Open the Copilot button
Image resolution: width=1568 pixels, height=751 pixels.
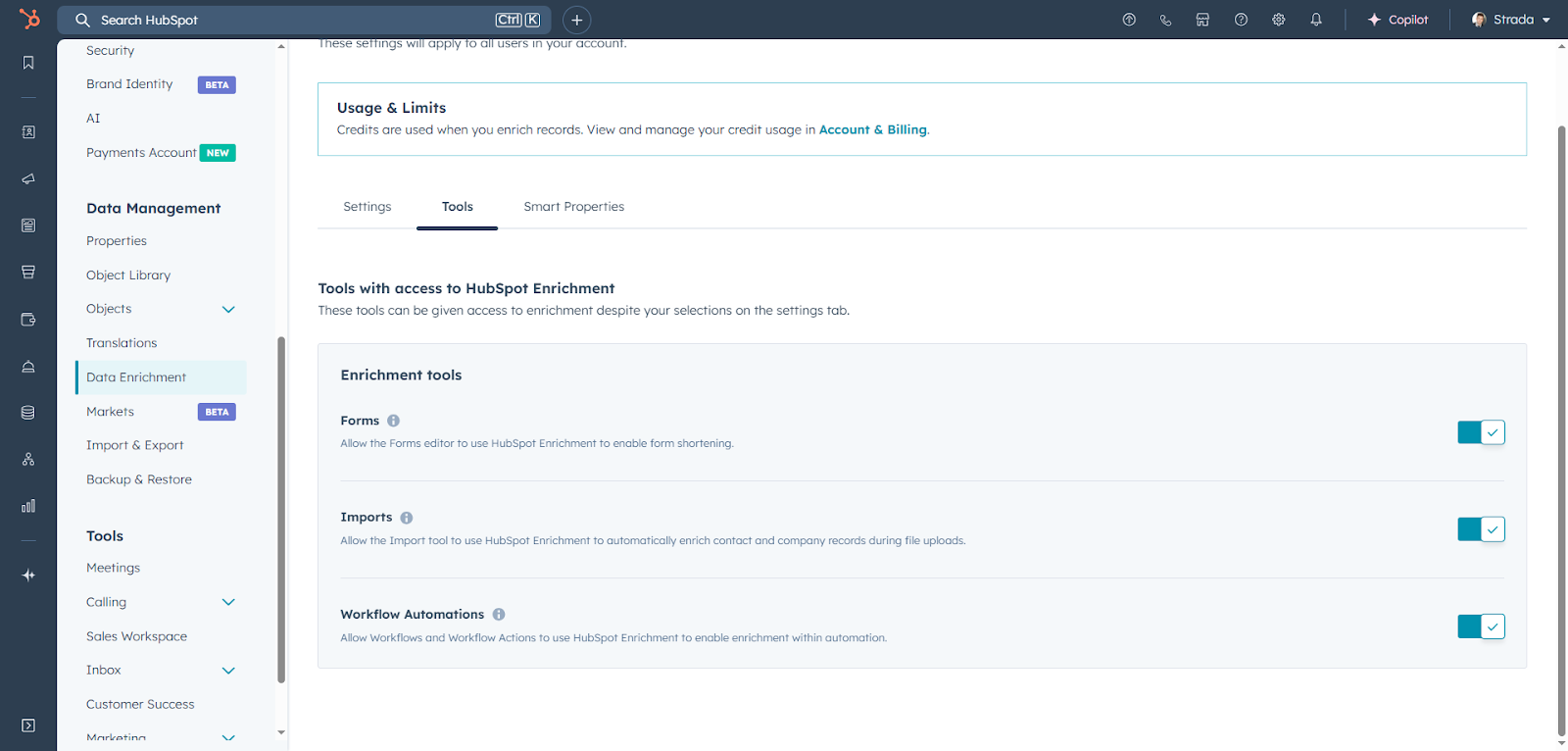tap(1397, 20)
